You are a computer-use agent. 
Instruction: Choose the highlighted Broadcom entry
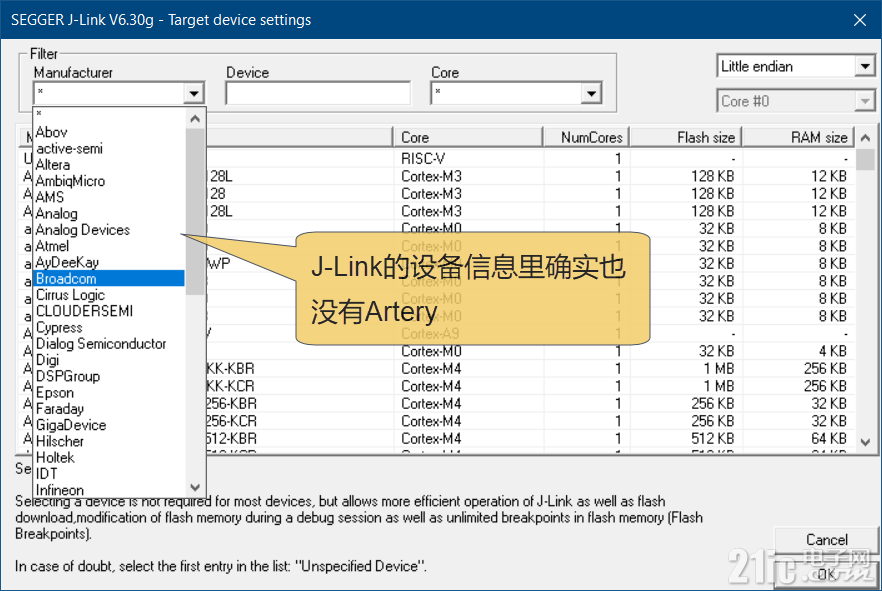[x=109, y=279]
